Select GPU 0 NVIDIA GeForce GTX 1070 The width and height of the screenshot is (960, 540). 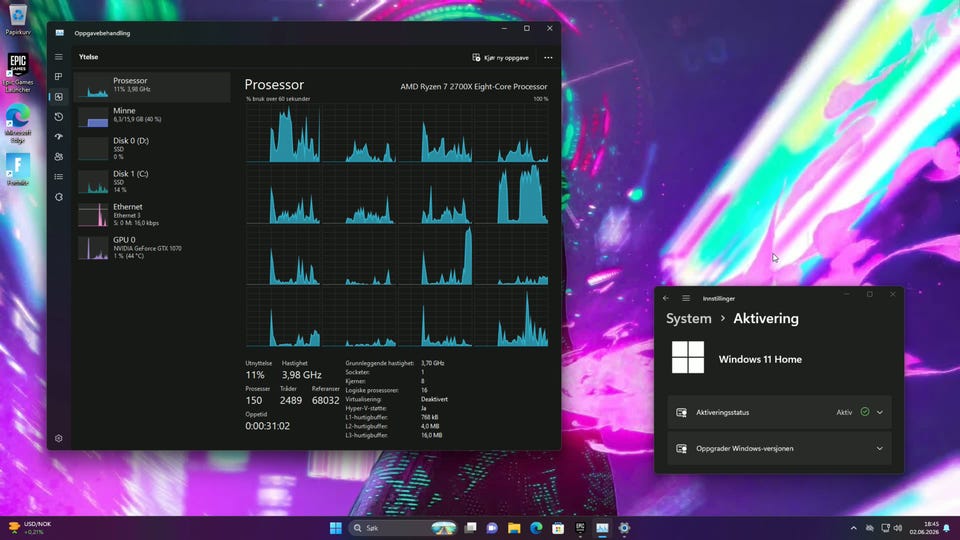[x=152, y=247]
